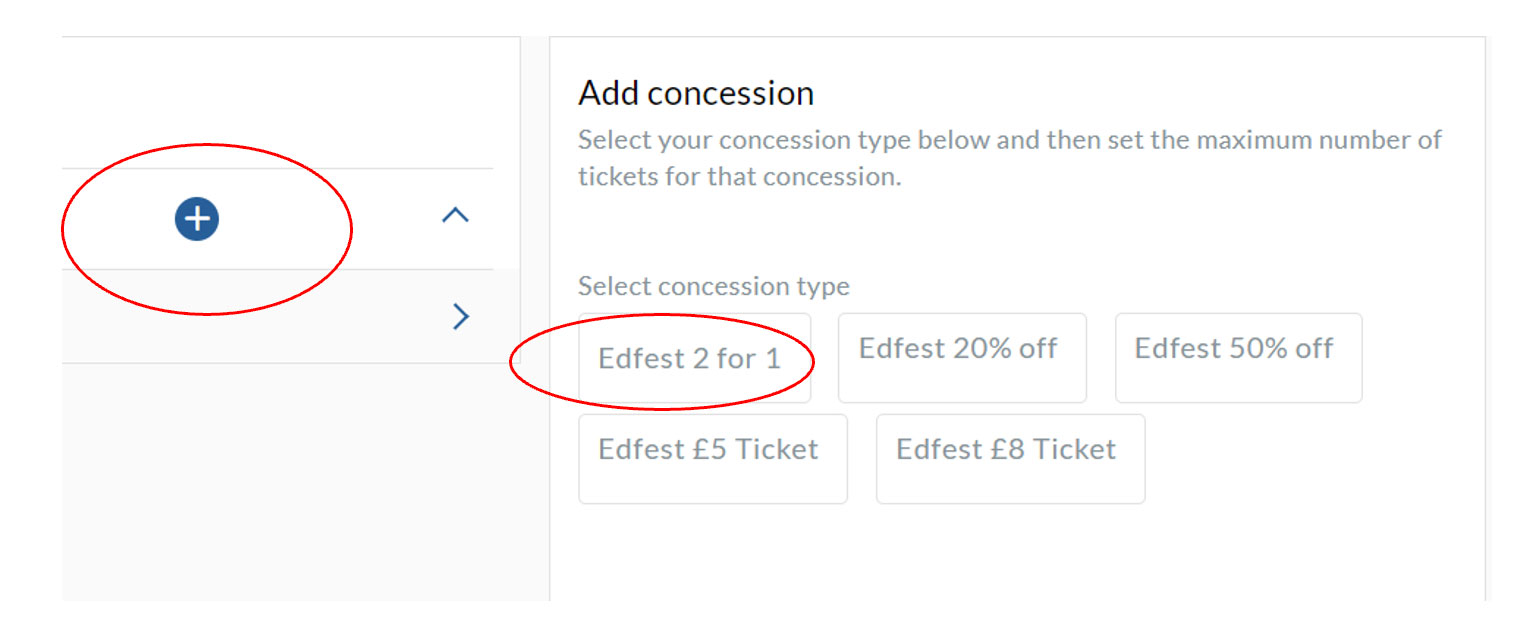The image size is (1536, 644).
Task: Click the "tickets for that concession." text line
Action: [x=740, y=177]
